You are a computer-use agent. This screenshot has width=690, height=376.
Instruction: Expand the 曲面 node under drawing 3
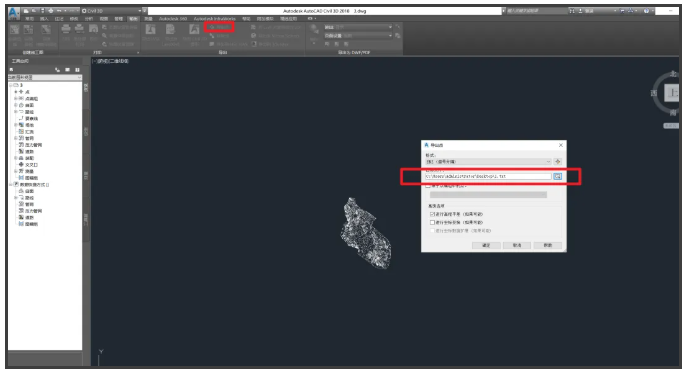(15, 105)
